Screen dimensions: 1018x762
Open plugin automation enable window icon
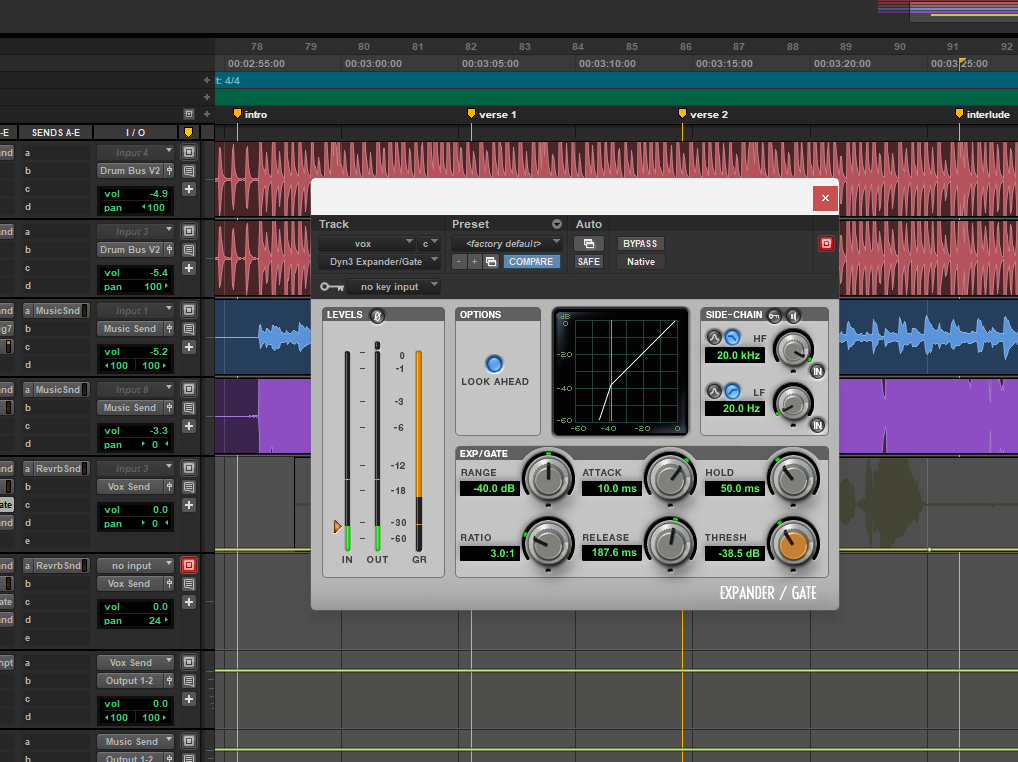589,243
